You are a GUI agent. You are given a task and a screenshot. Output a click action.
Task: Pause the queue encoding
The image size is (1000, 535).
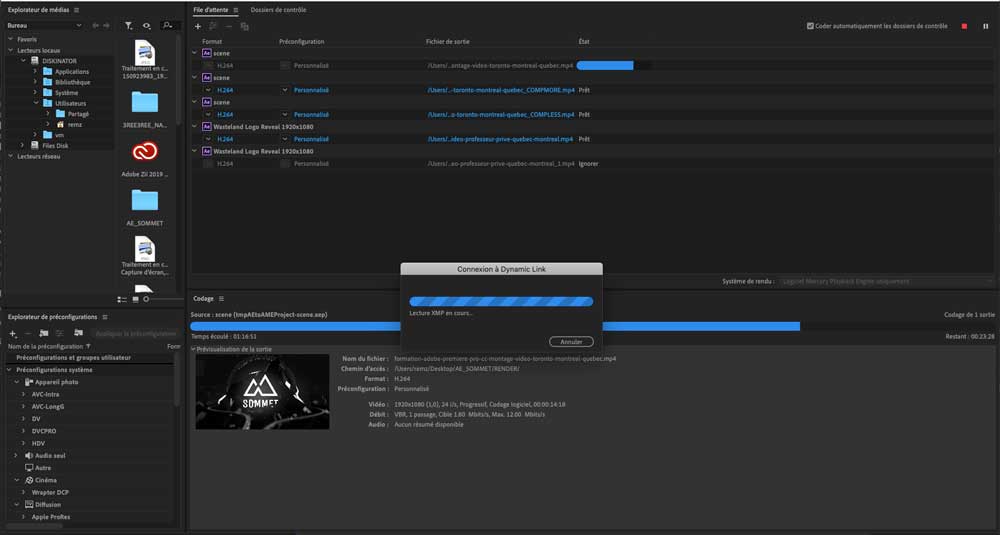tap(985, 26)
